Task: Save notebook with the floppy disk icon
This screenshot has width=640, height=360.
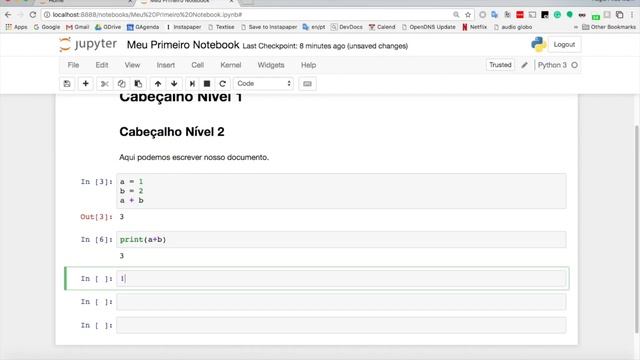Action: (x=67, y=84)
